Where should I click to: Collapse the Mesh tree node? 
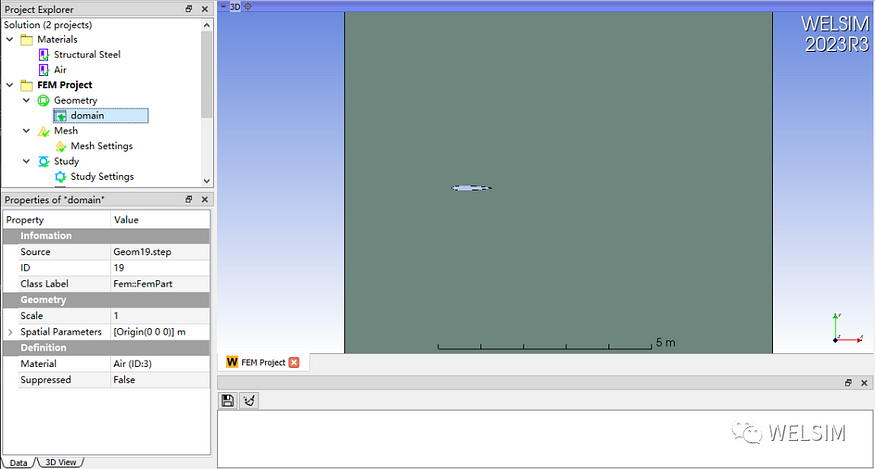coord(26,131)
